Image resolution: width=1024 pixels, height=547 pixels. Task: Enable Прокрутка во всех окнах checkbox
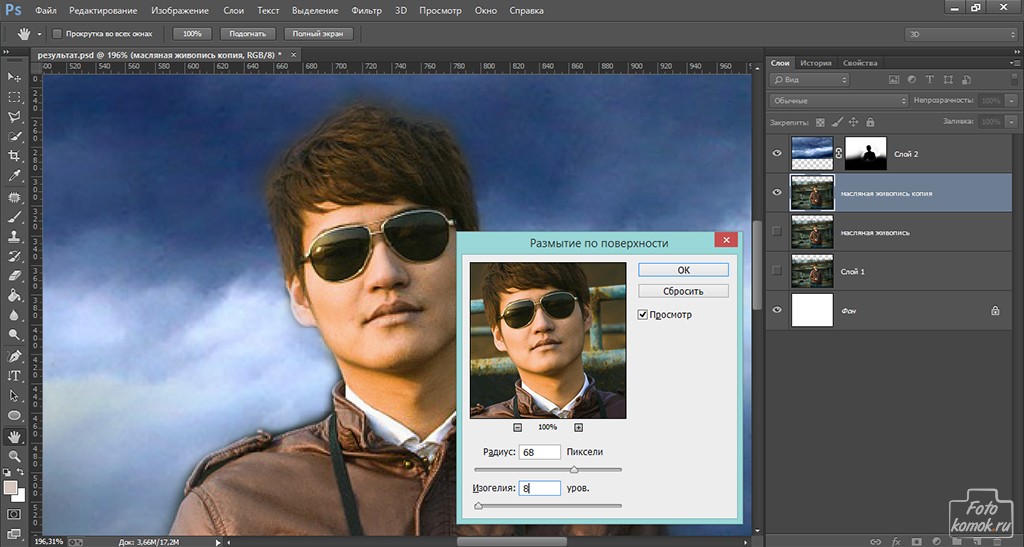[x=56, y=34]
